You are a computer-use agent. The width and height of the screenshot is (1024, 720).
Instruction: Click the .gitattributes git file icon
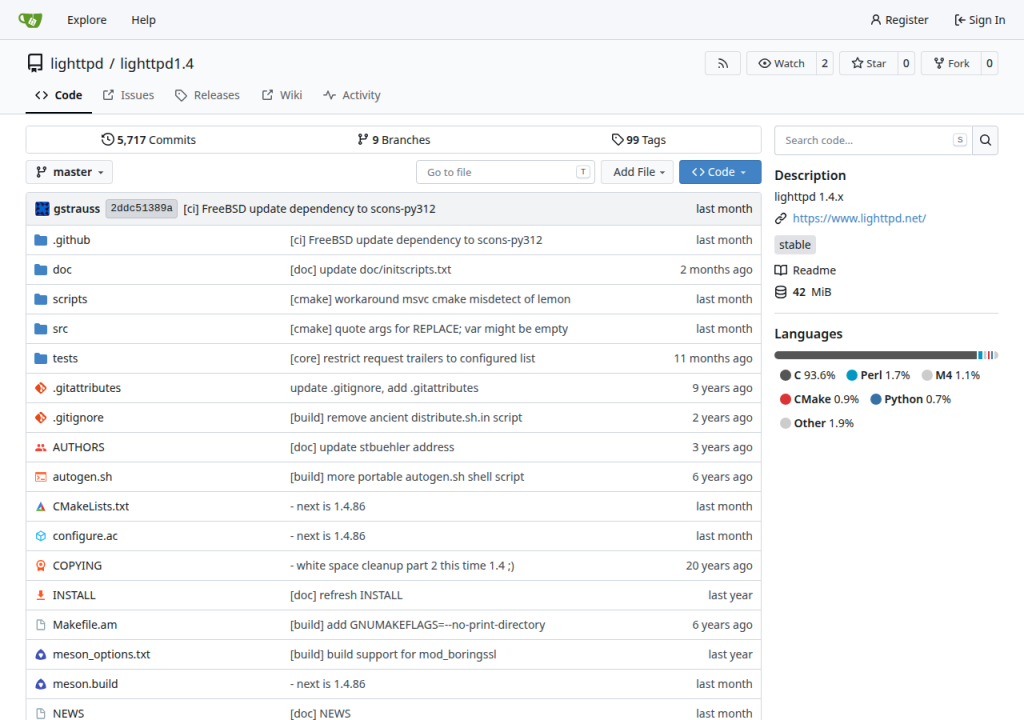(40, 388)
